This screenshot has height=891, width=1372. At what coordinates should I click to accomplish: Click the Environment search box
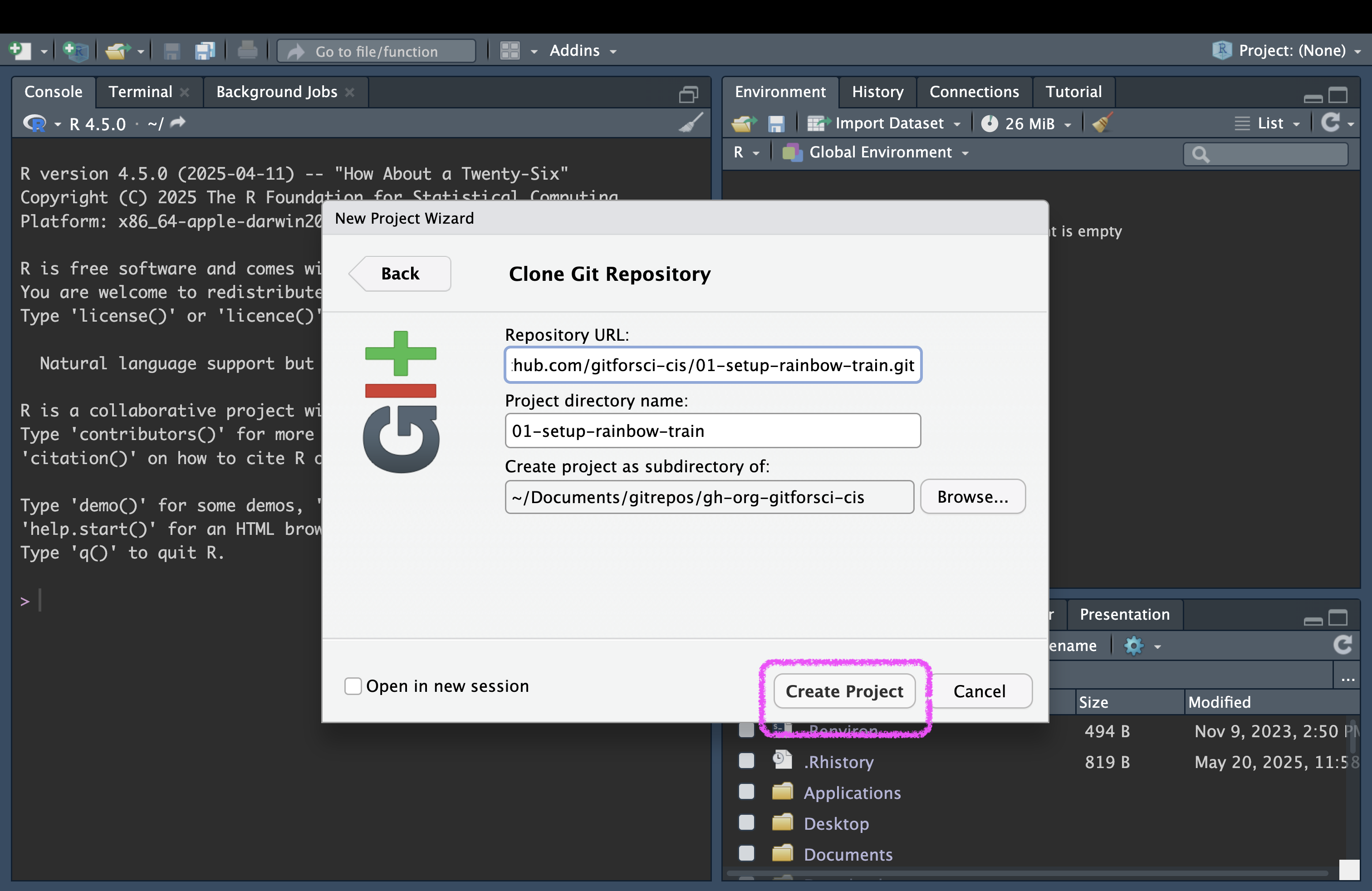tap(1266, 153)
